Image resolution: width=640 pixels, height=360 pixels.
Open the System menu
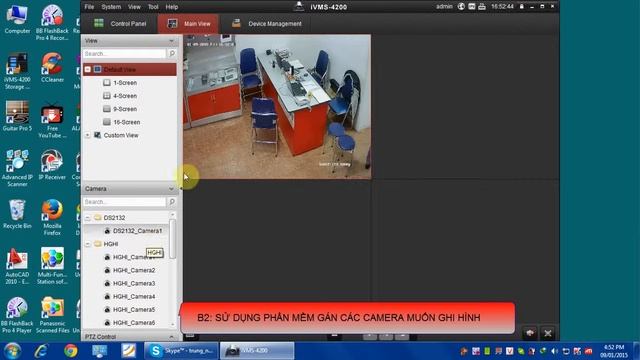111,7
